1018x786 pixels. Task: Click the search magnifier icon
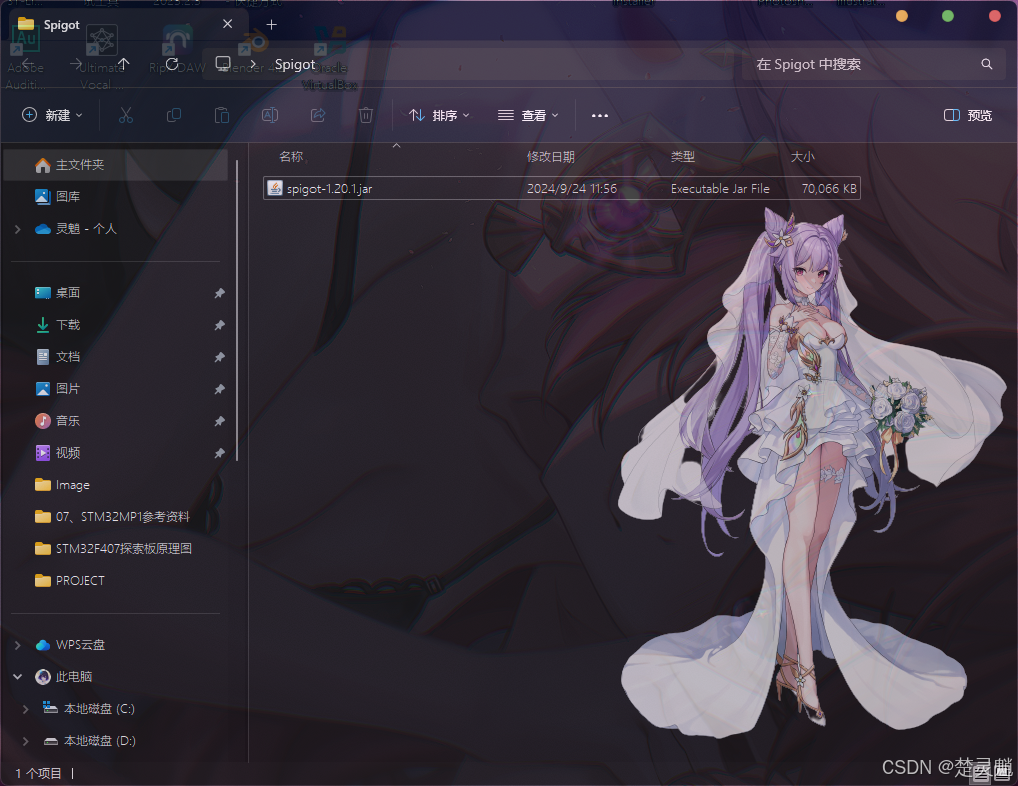987,64
